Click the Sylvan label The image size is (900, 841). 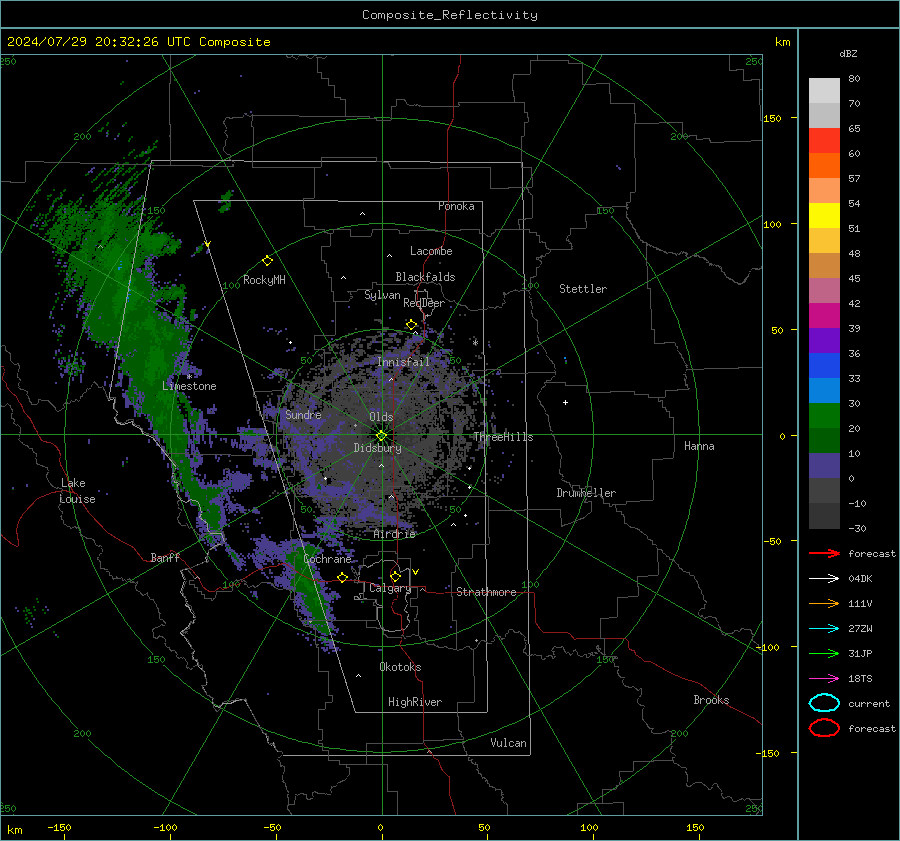pyautogui.click(x=382, y=295)
